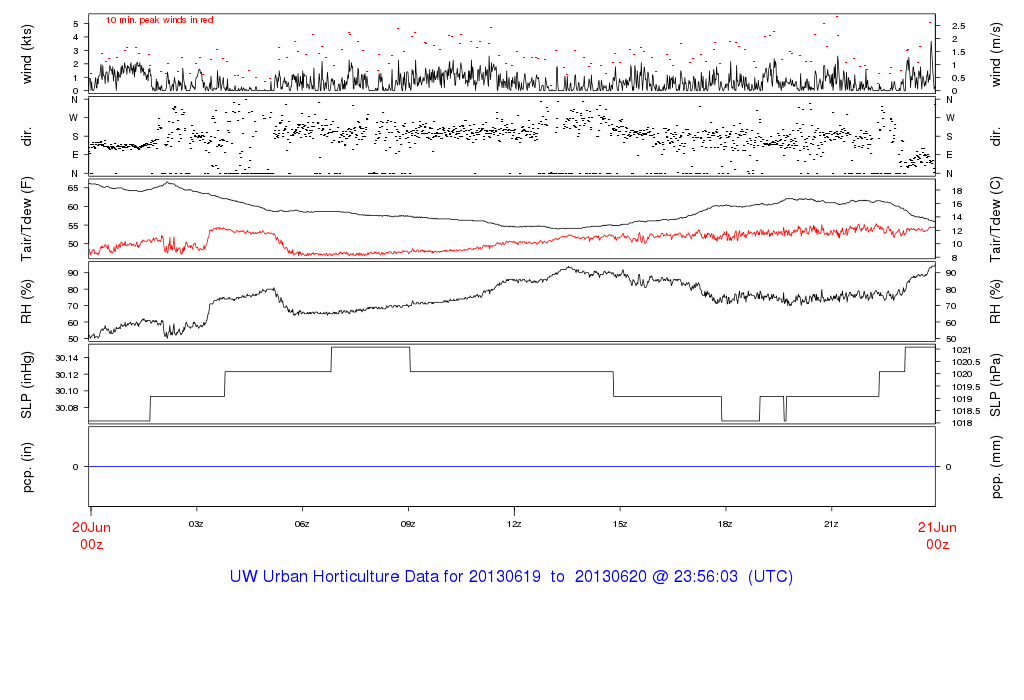
Task: Click the '30.10' pressure tick value
Action: tap(67, 390)
